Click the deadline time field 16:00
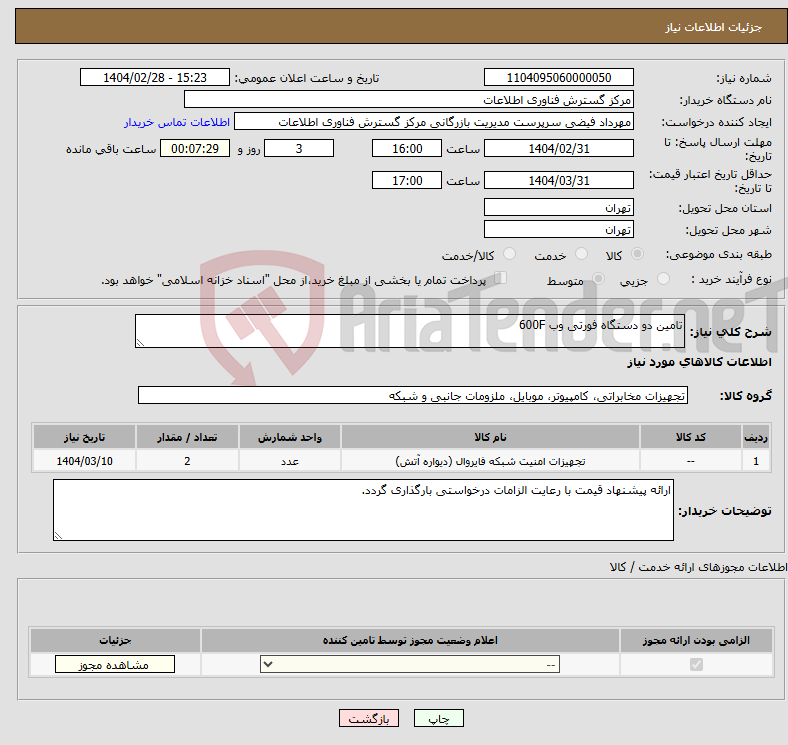 [x=407, y=148]
